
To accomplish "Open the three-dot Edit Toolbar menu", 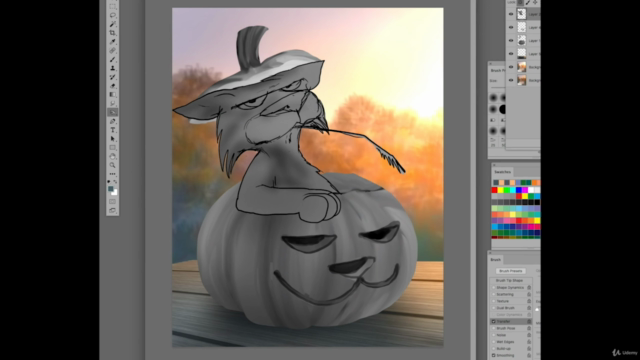I will point(113,174).
